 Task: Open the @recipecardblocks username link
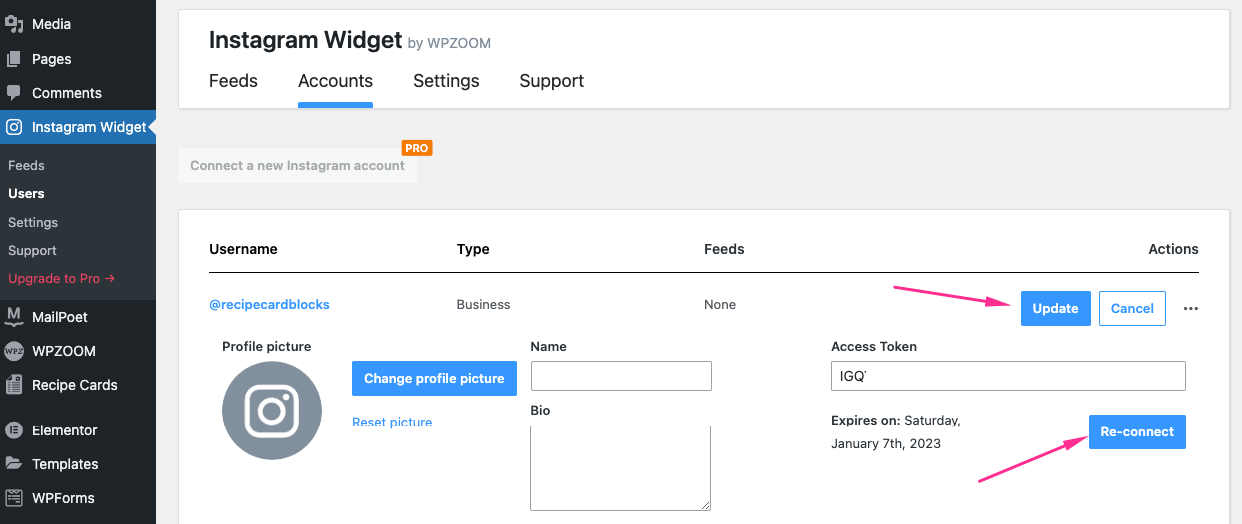click(269, 305)
